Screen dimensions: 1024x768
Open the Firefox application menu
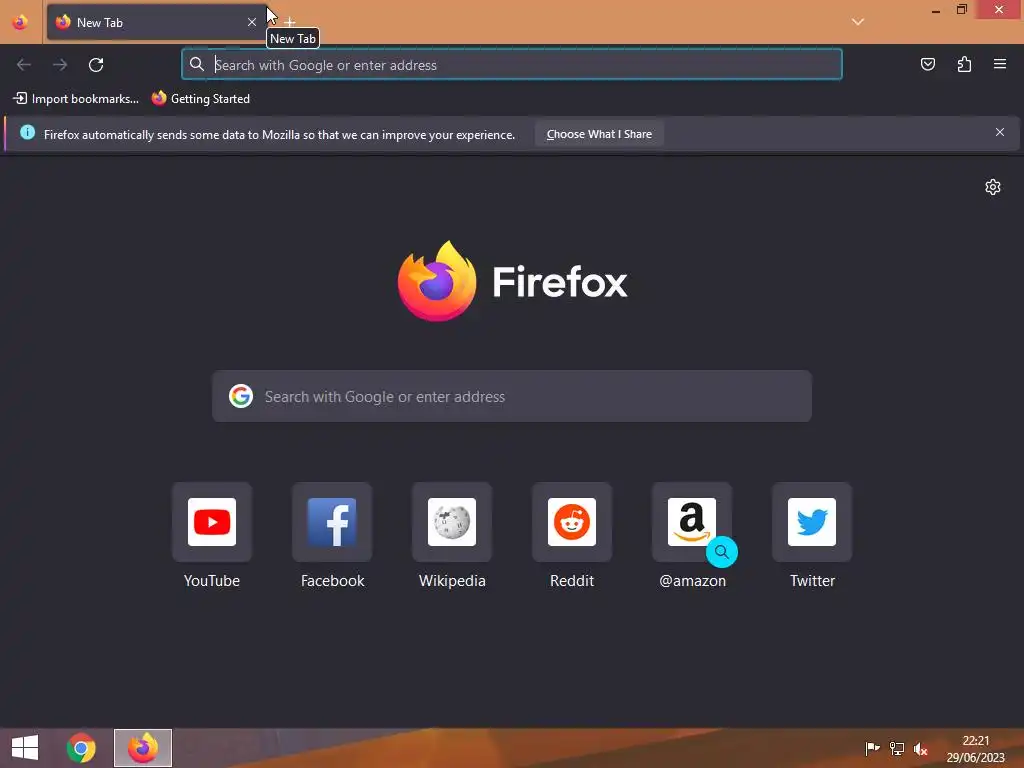click(1000, 64)
